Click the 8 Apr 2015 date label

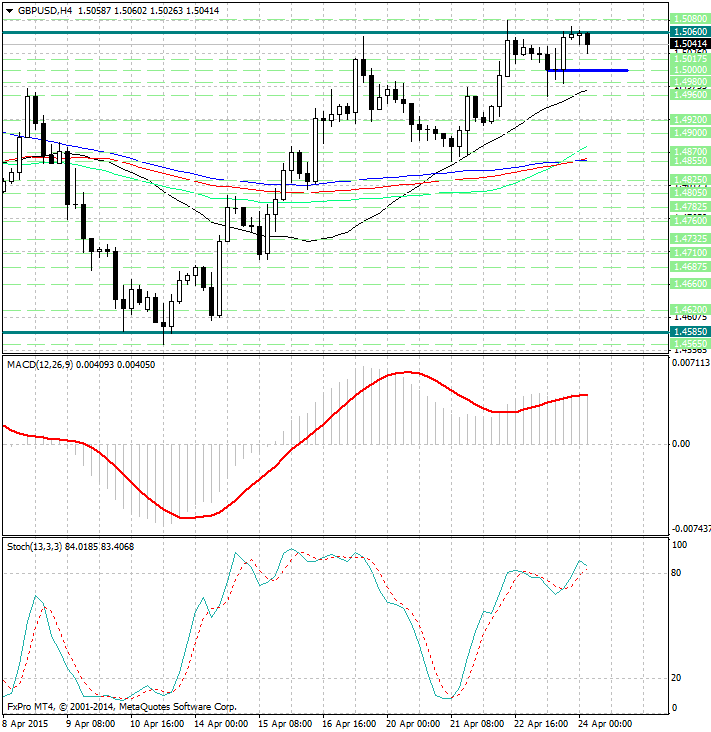click(28, 722)
